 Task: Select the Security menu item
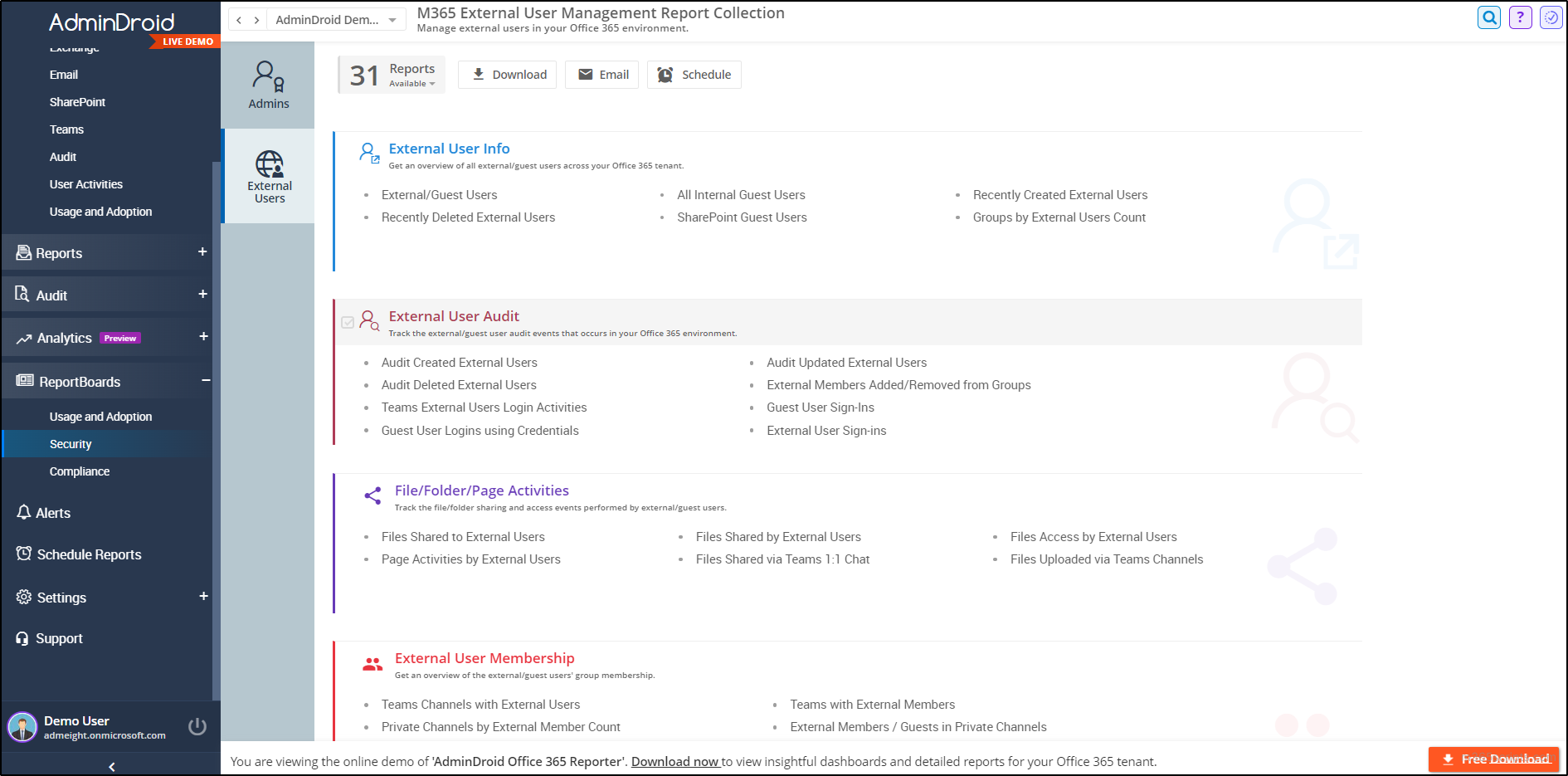(x=71, y=443)
